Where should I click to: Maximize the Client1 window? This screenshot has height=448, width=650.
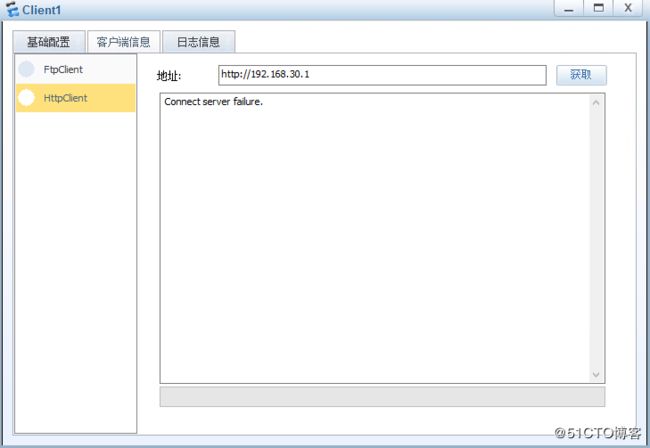598,8
